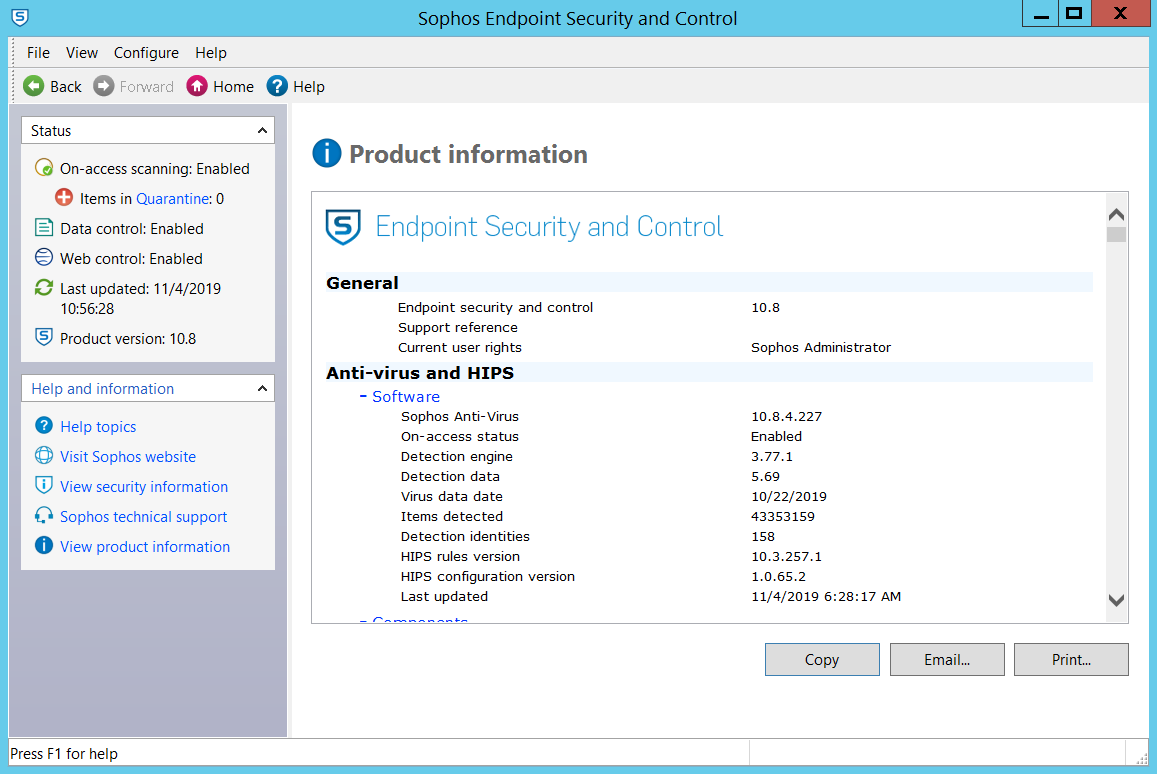Image resolution: width=1157 pixels, height=774 pixels.
Task: Click the Copy button
Action: click(821, 659)
